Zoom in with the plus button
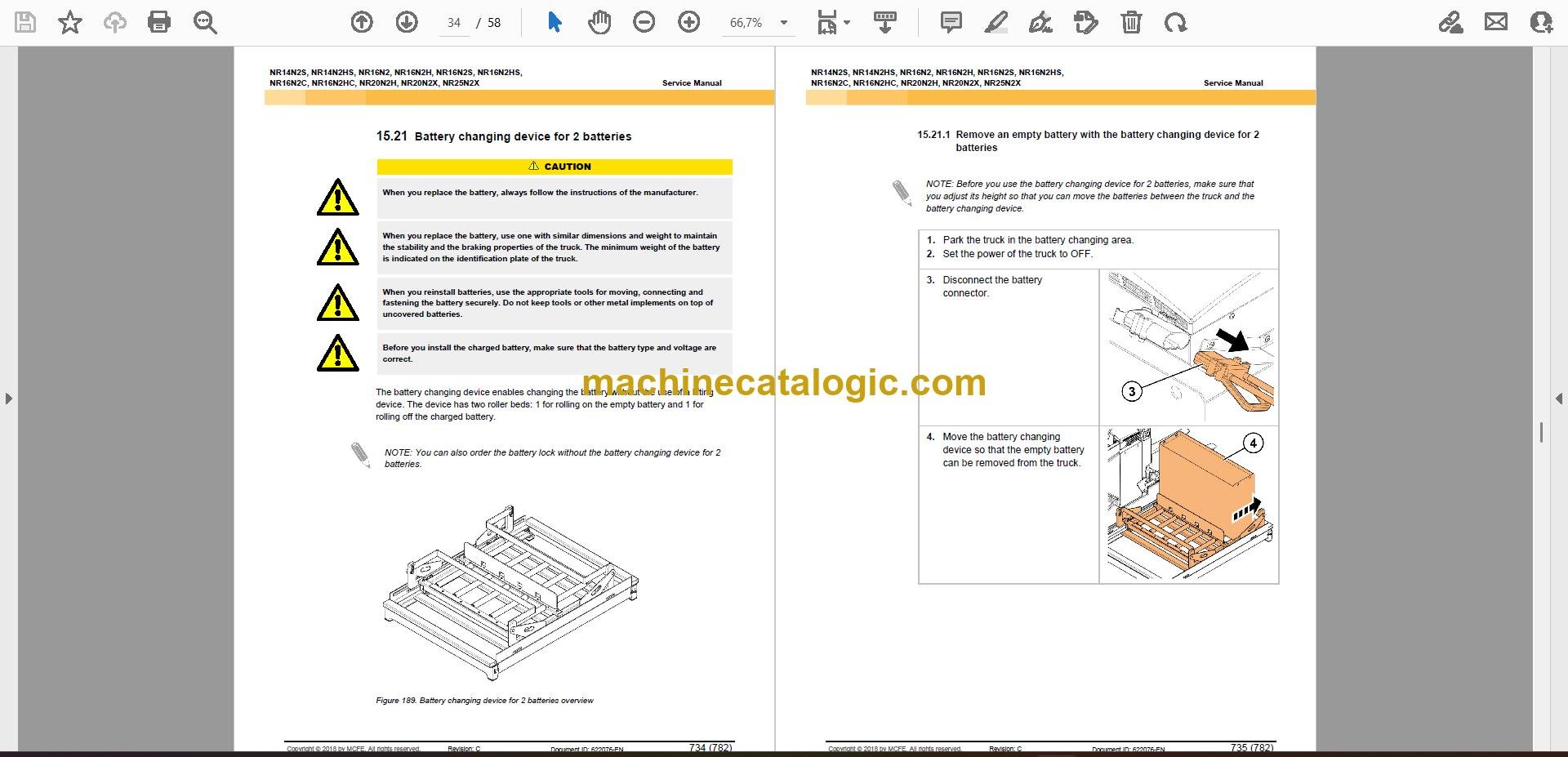The image size is (1568, 757). (x=689, y=23)
